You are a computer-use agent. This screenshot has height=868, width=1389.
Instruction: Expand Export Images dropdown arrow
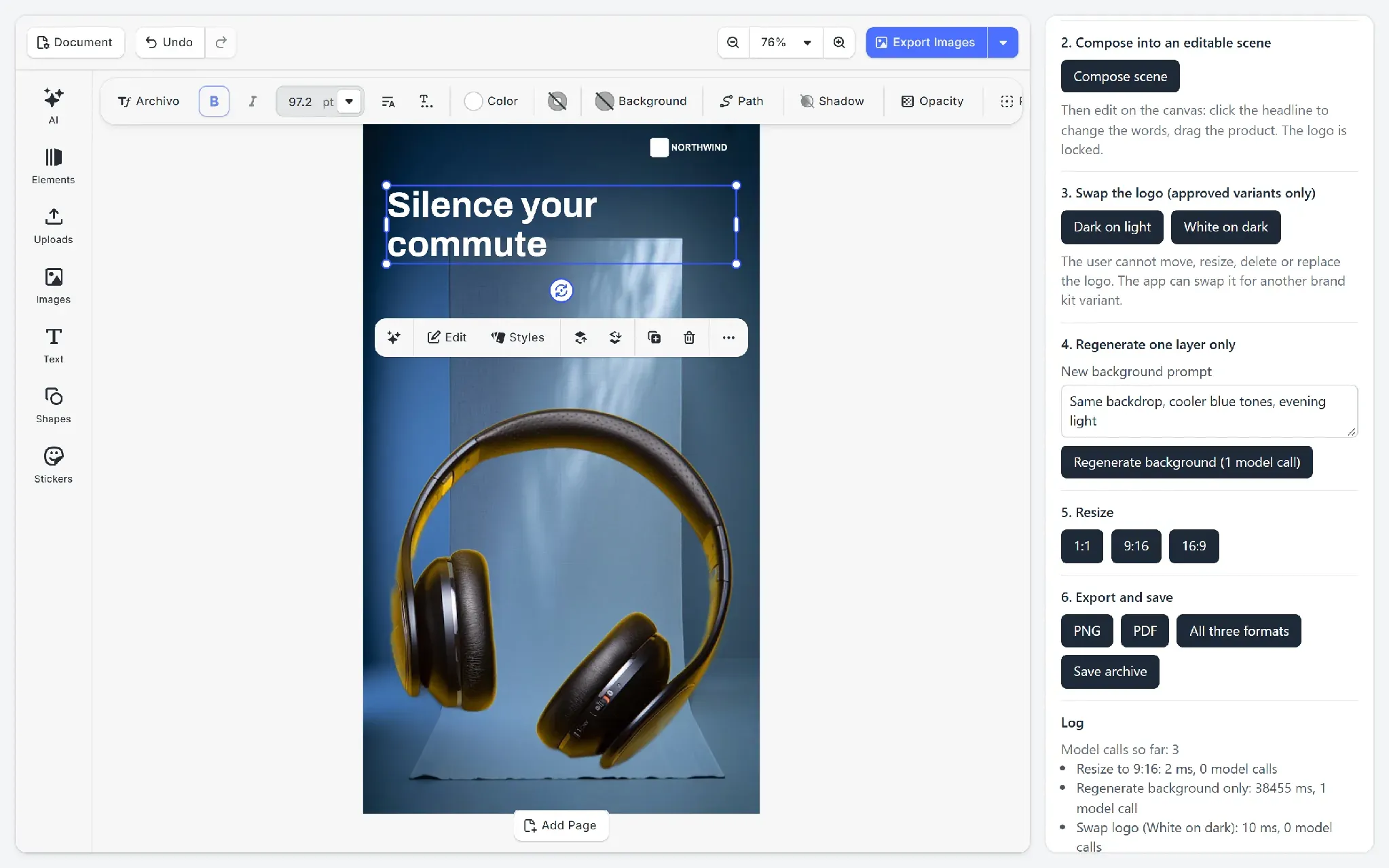1003,42
